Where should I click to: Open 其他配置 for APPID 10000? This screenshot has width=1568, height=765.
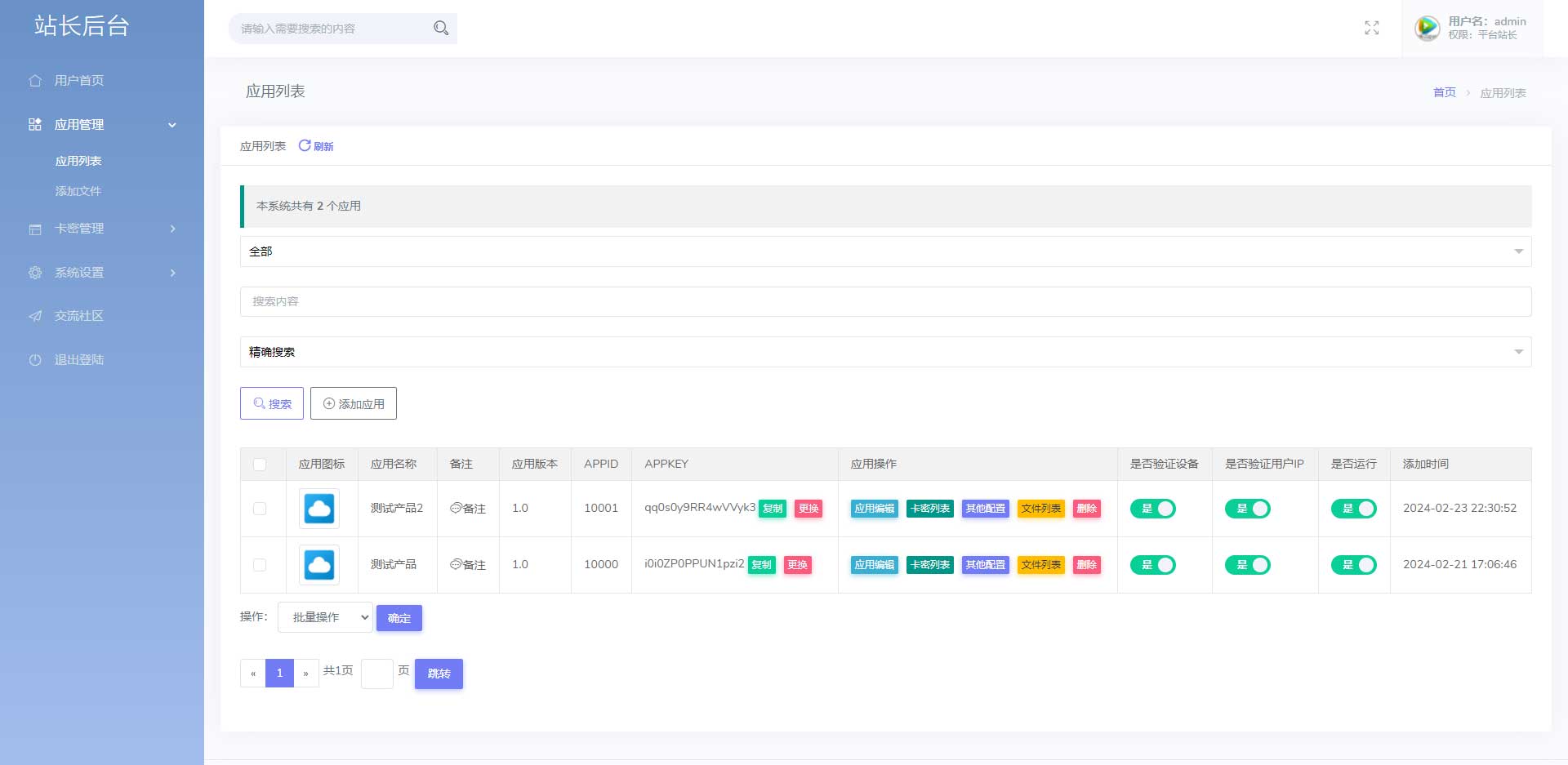pyautogui.click(x=986, y=565)
